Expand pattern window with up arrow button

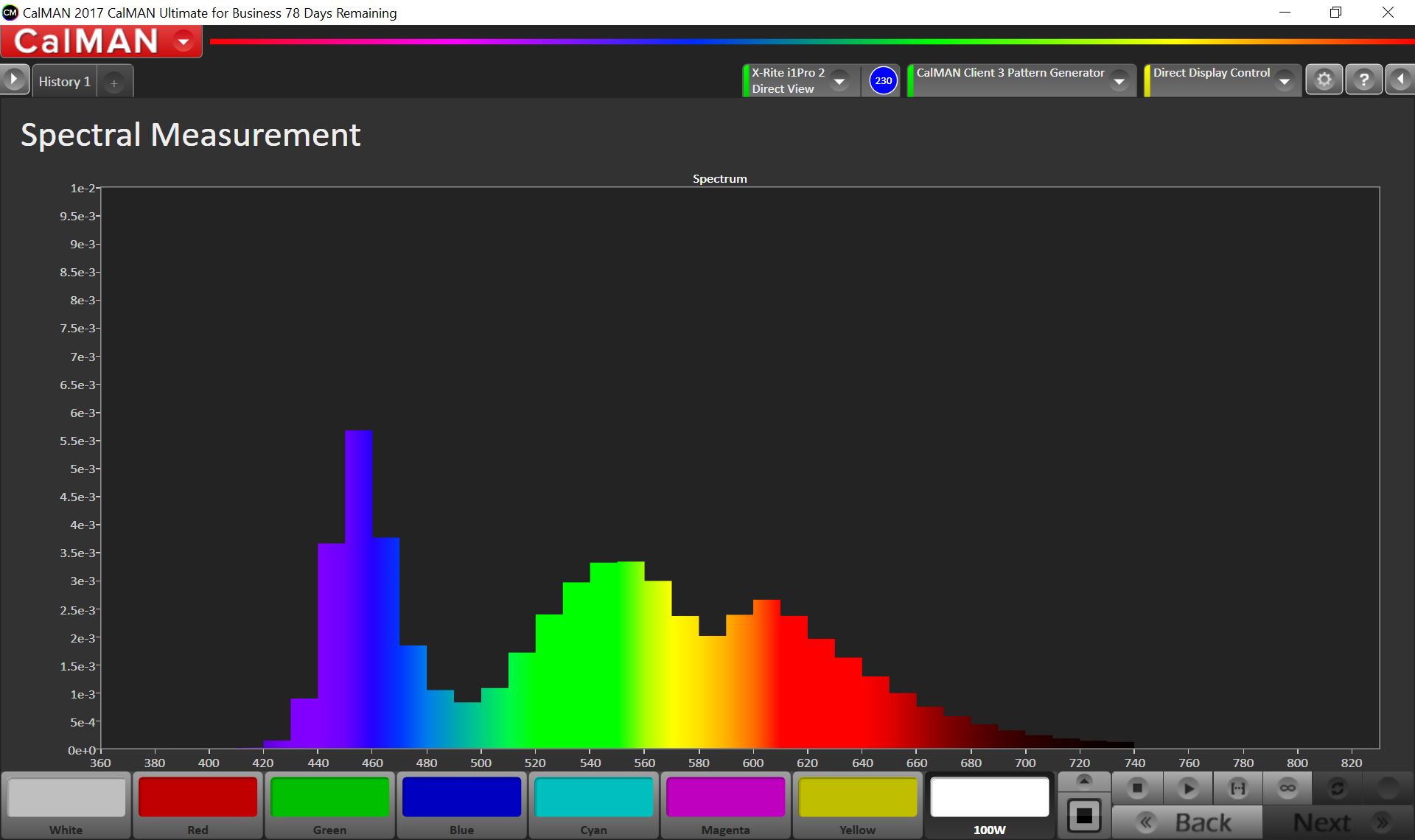(x=1083, y=781)
